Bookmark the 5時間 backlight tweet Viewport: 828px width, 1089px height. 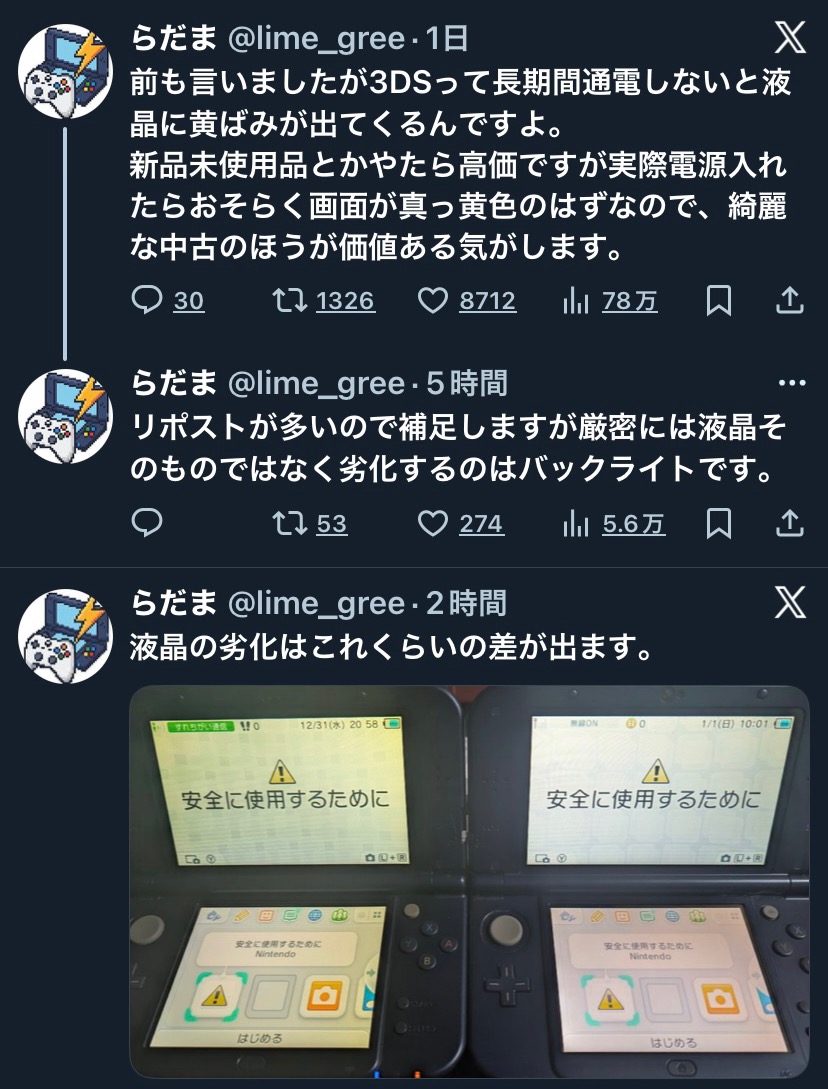point(719,524)
